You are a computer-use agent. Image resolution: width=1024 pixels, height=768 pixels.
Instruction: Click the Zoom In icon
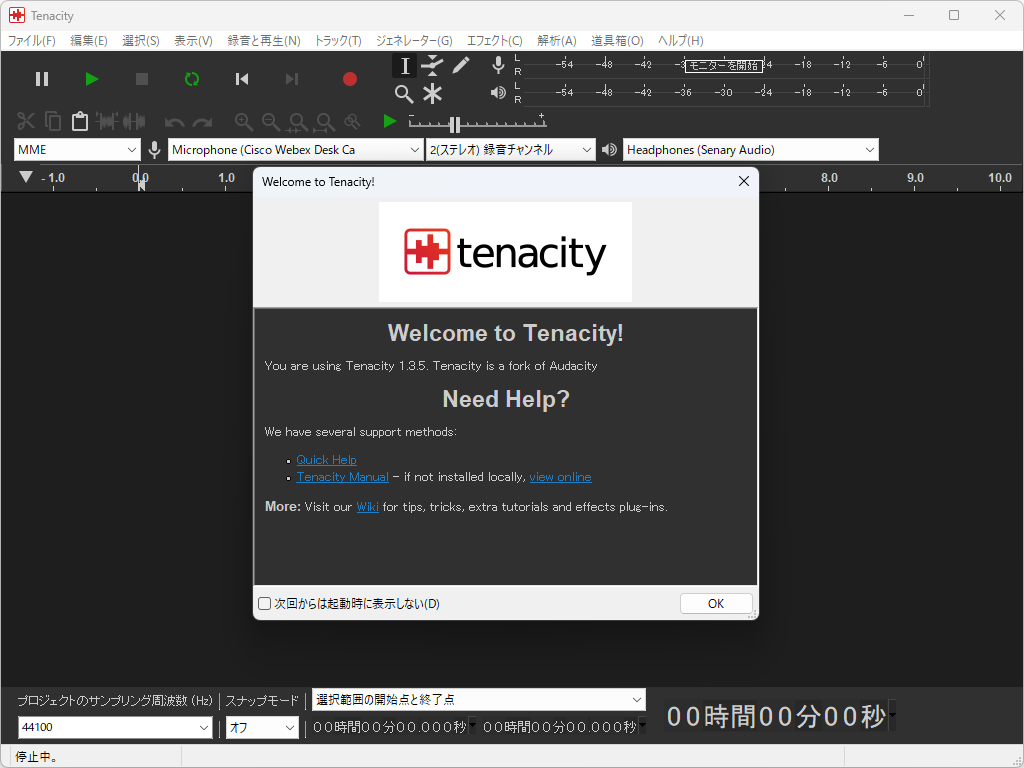244,121
